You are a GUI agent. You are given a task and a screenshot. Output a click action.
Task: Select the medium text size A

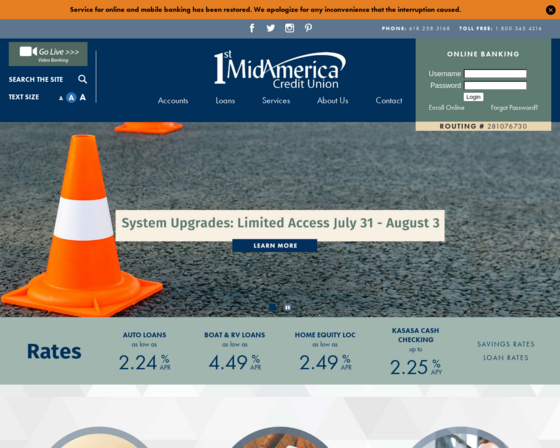click(x=71, y=98)
